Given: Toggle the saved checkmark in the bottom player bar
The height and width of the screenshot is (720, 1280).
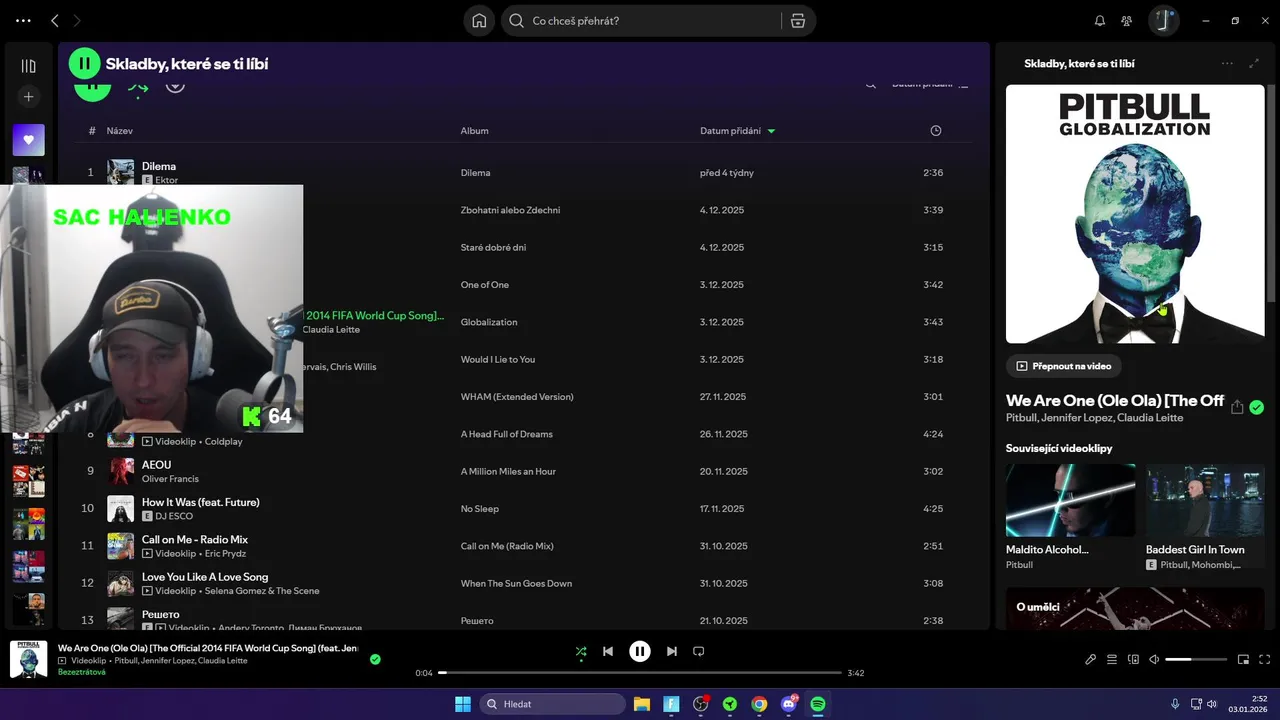Looking at the screenshot, I should tap(375, 659).
